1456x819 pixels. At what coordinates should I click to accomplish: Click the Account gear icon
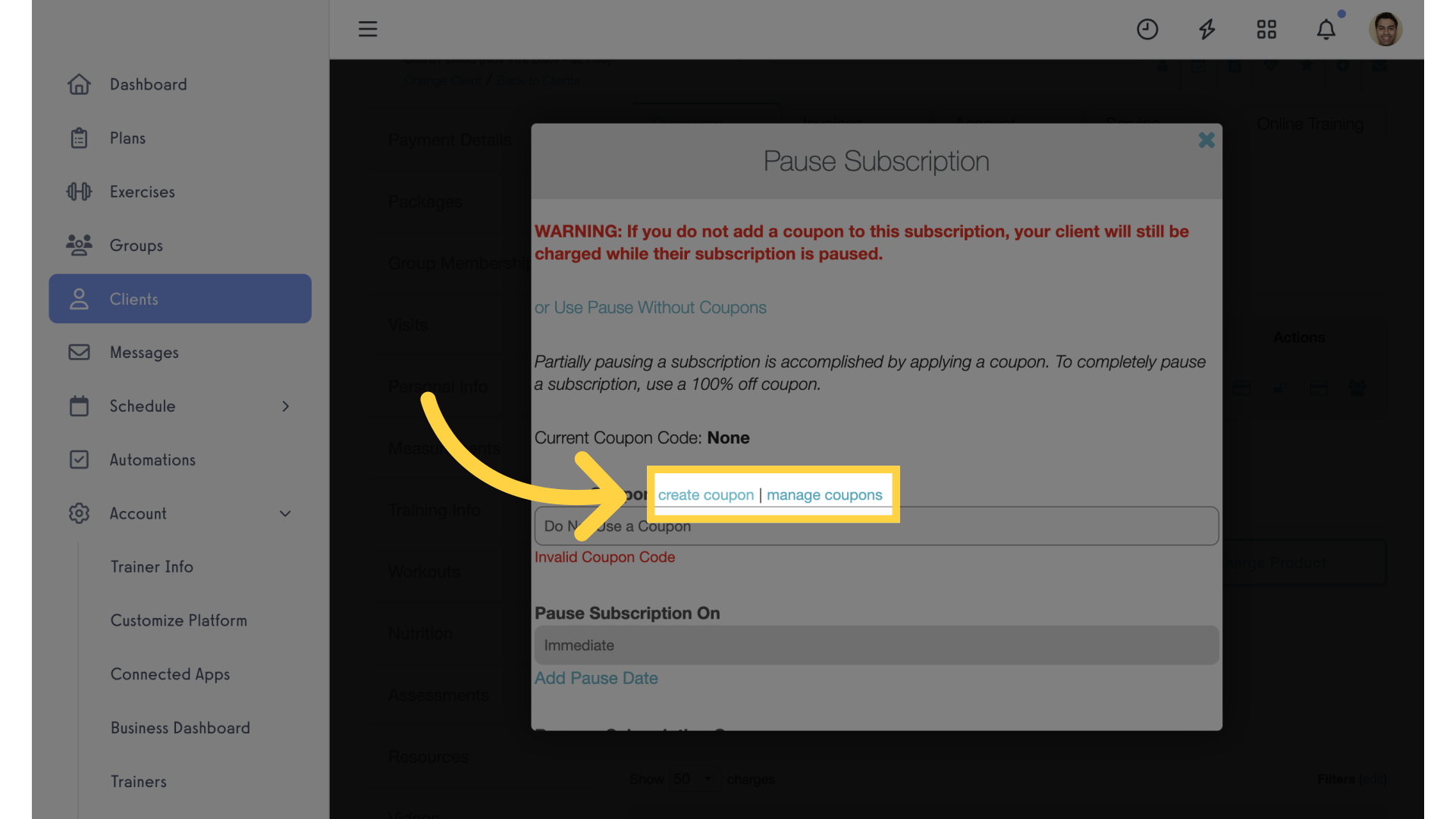point(79,513)
